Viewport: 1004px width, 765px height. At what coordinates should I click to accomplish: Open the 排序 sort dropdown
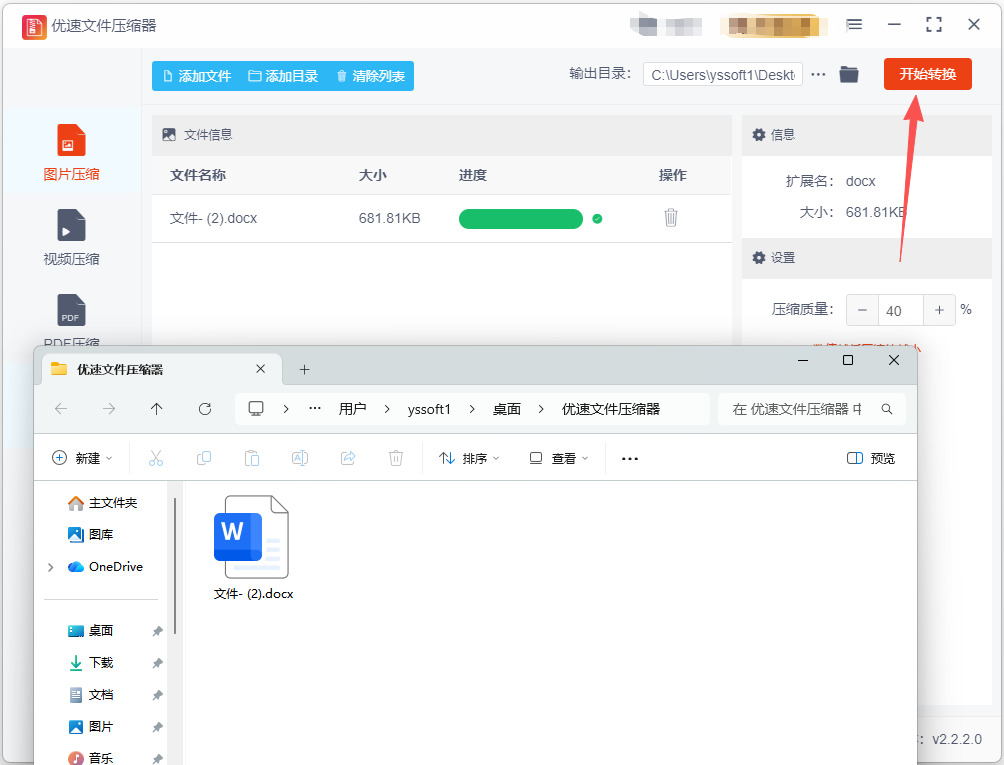click(469, 458)
